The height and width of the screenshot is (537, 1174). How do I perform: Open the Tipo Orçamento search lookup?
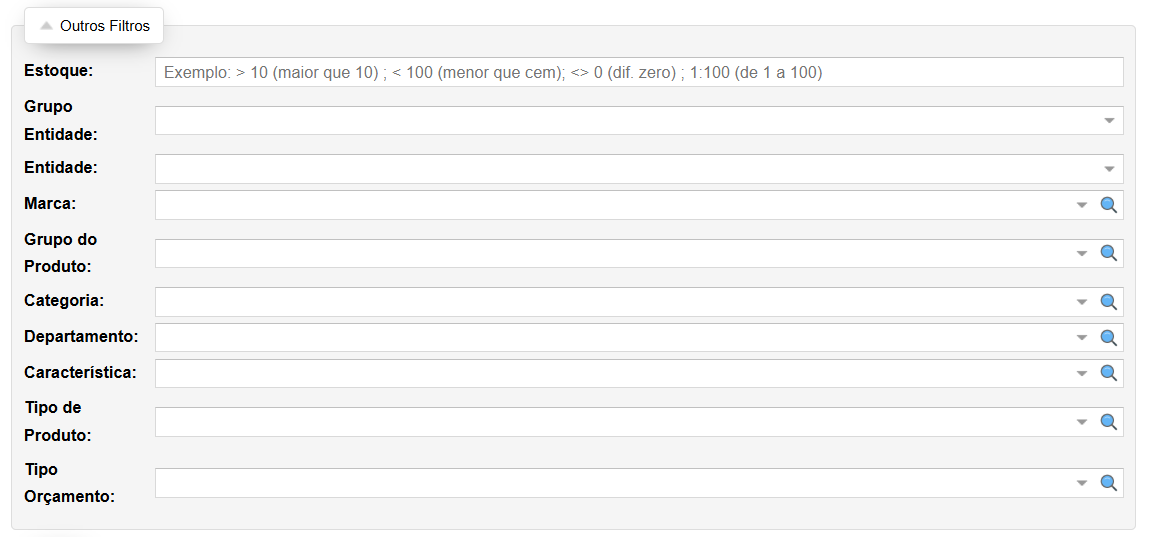click(x=1108, y=483)
